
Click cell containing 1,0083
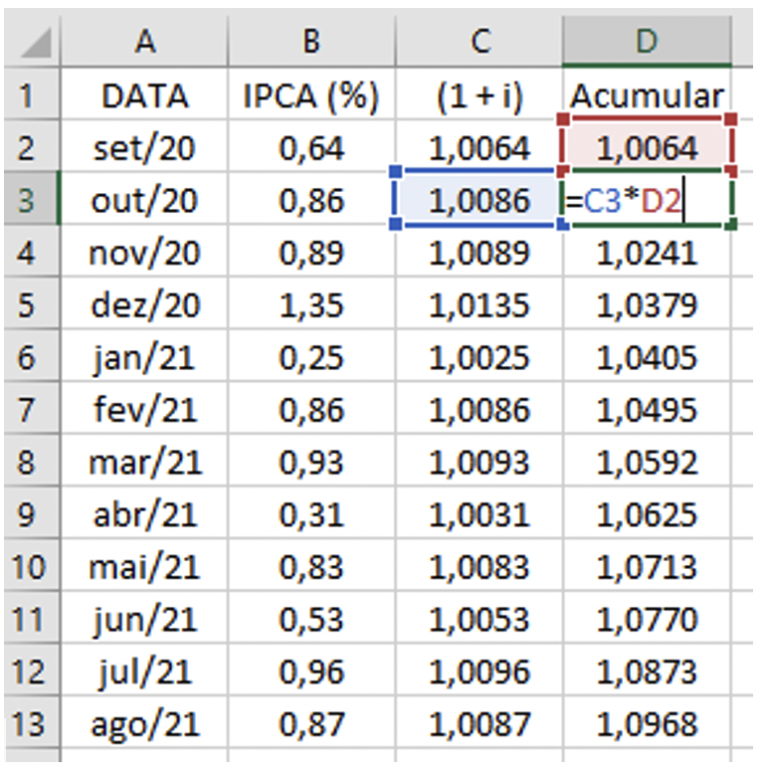pos(479,566)
